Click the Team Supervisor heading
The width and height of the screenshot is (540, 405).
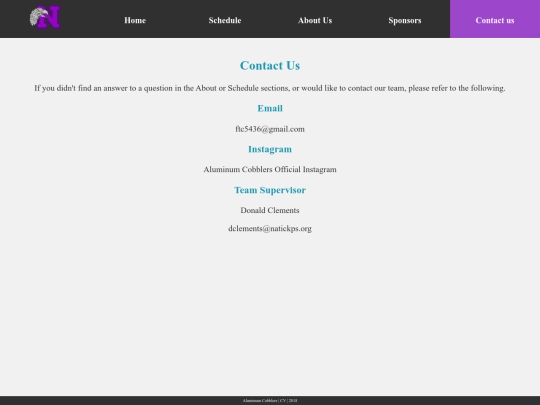270,190
